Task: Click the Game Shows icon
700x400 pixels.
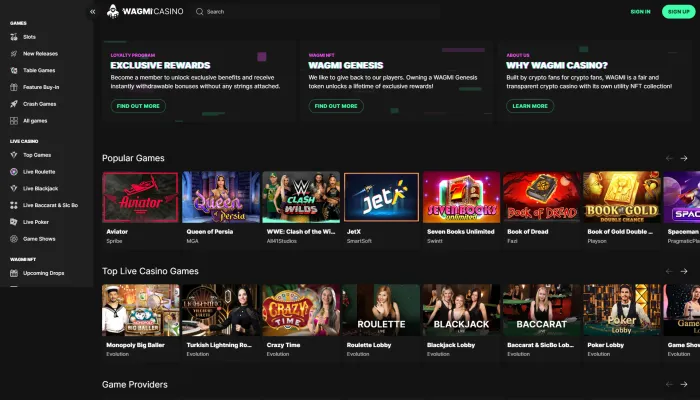Action: pos(14,239)
